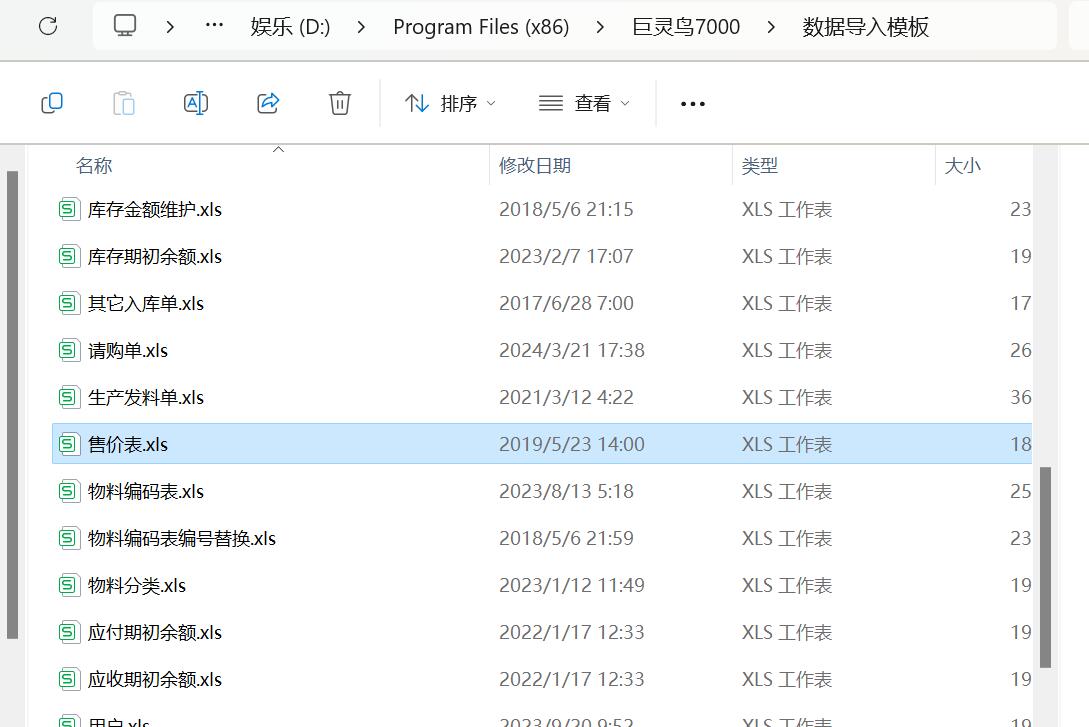
Task: Expand chevron after 巨灵鸟7000 in breadcrumb
Action: [x=771, y=27]
